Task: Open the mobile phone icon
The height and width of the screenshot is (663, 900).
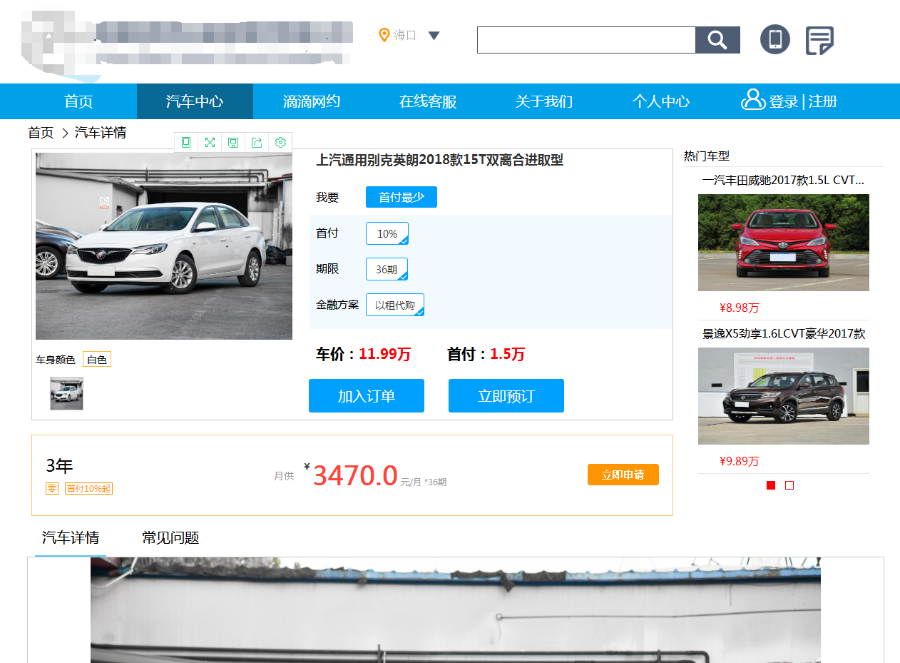Action: tap(774, 40)
